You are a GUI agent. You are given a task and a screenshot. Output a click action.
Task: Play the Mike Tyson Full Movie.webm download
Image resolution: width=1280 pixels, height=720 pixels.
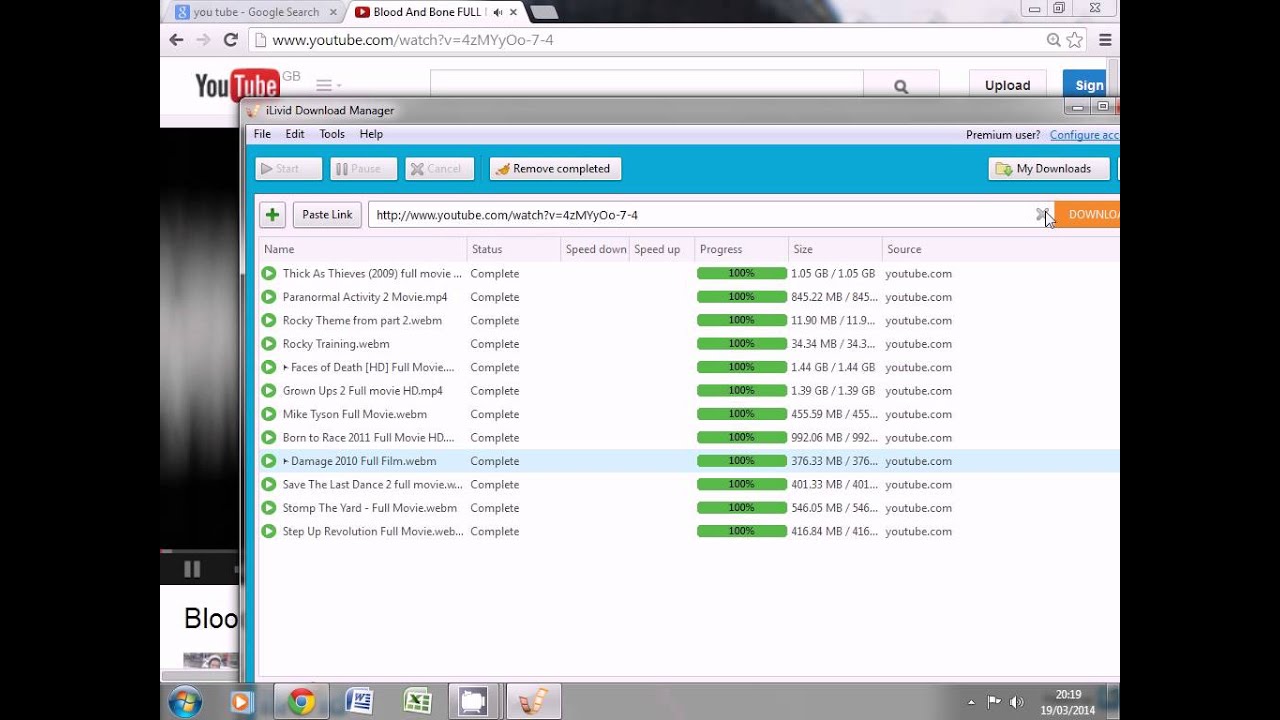click(x=269, y=414)
